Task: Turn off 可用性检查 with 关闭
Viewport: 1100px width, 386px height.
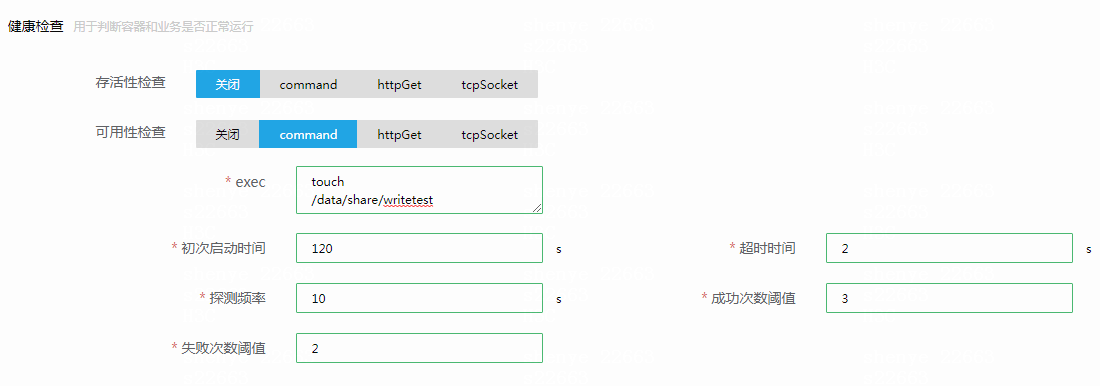Action: click(x=227, y=134)
